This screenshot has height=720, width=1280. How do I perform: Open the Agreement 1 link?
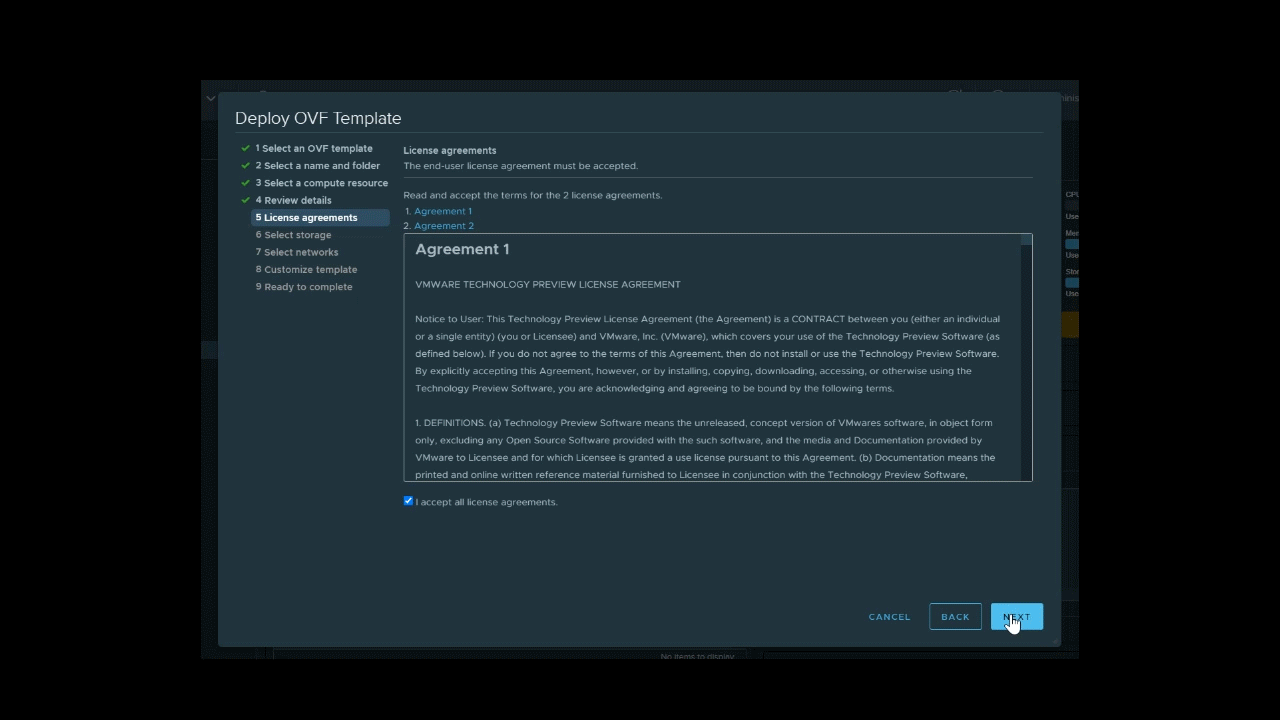[443, 211]
